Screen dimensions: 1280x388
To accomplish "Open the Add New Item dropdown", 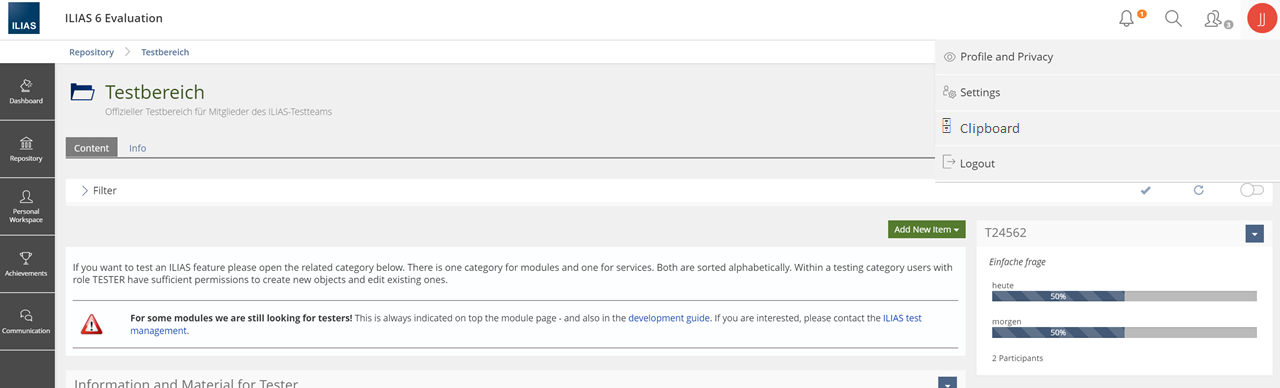I will pyautogui.click(x=926, y=229).
